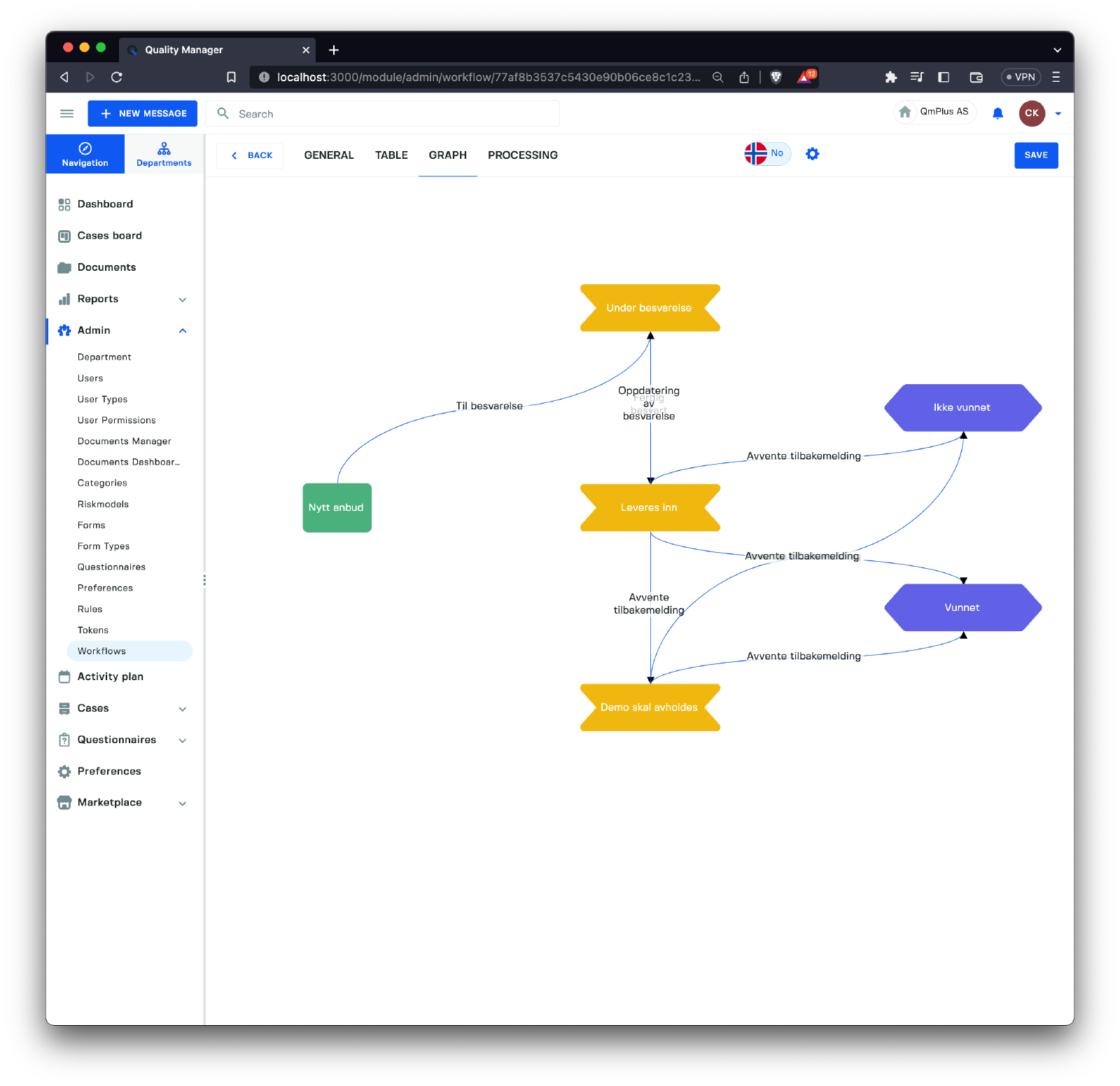Click the hamburger menu icon
The width and height of the screenshot is (1120, 1086).
tap(67, 113)
